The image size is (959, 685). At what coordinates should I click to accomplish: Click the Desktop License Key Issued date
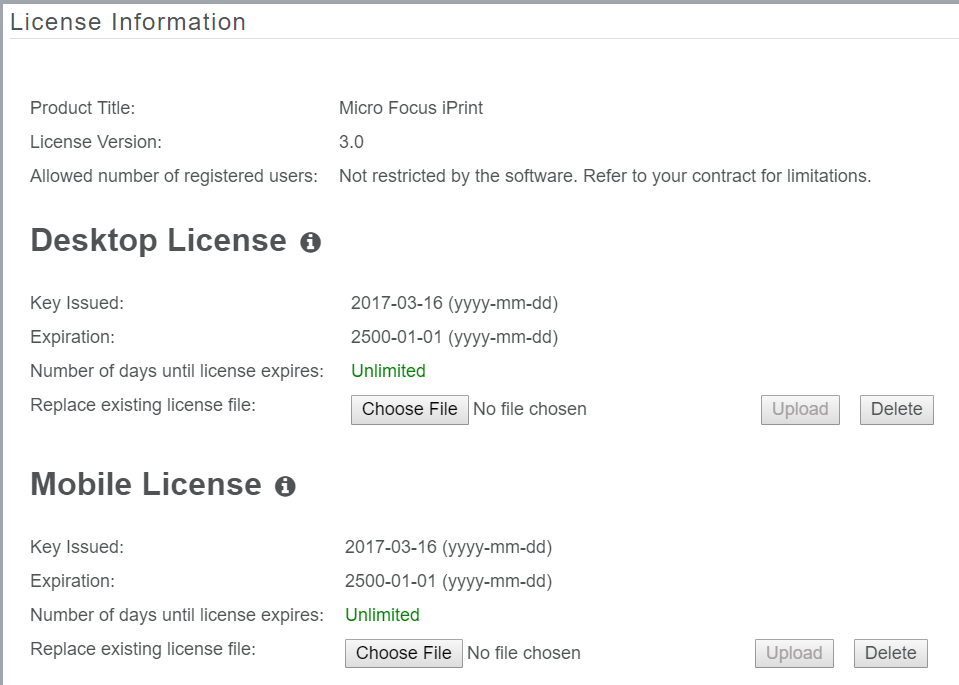point(454,303)
